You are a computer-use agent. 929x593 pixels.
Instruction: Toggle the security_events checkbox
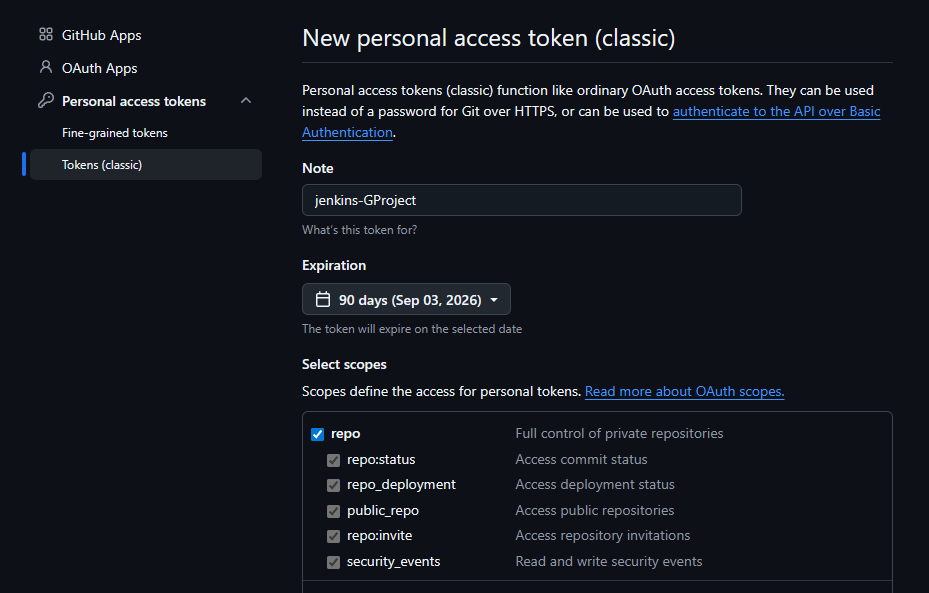tap(334, 562)
